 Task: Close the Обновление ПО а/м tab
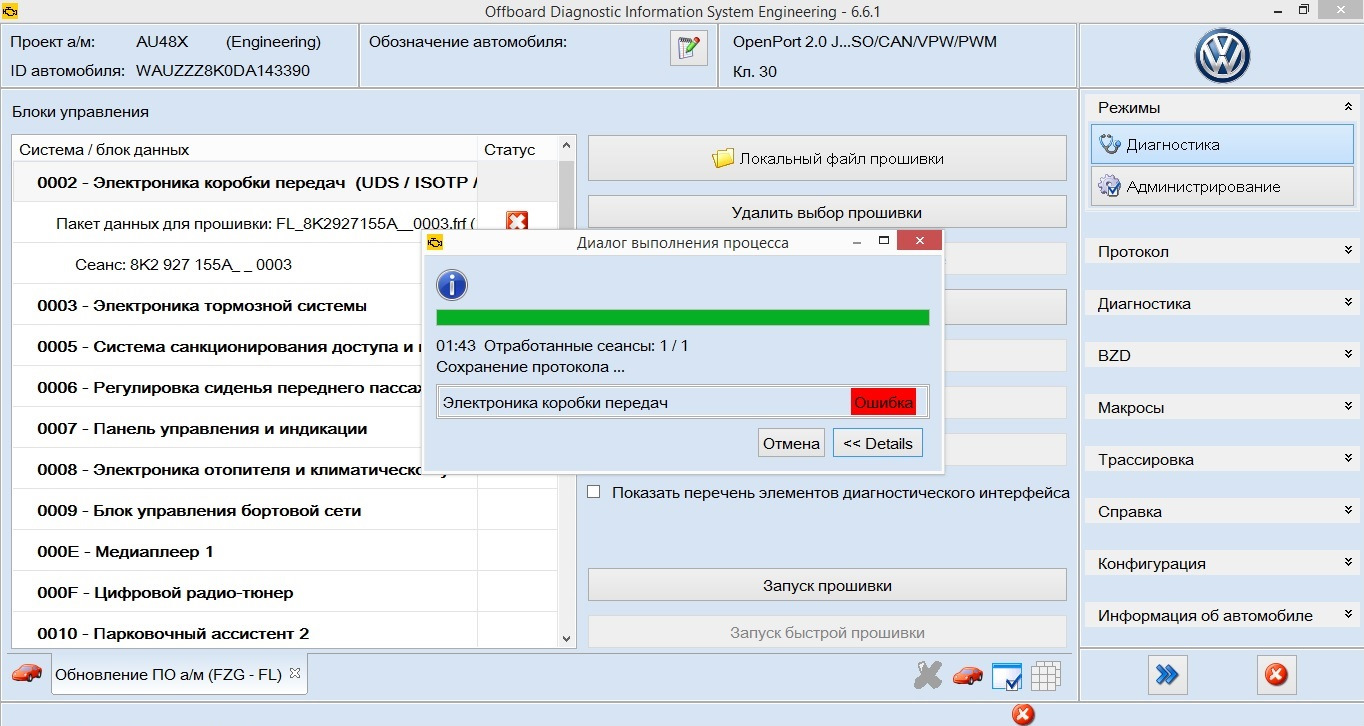[x=295, y=673]
